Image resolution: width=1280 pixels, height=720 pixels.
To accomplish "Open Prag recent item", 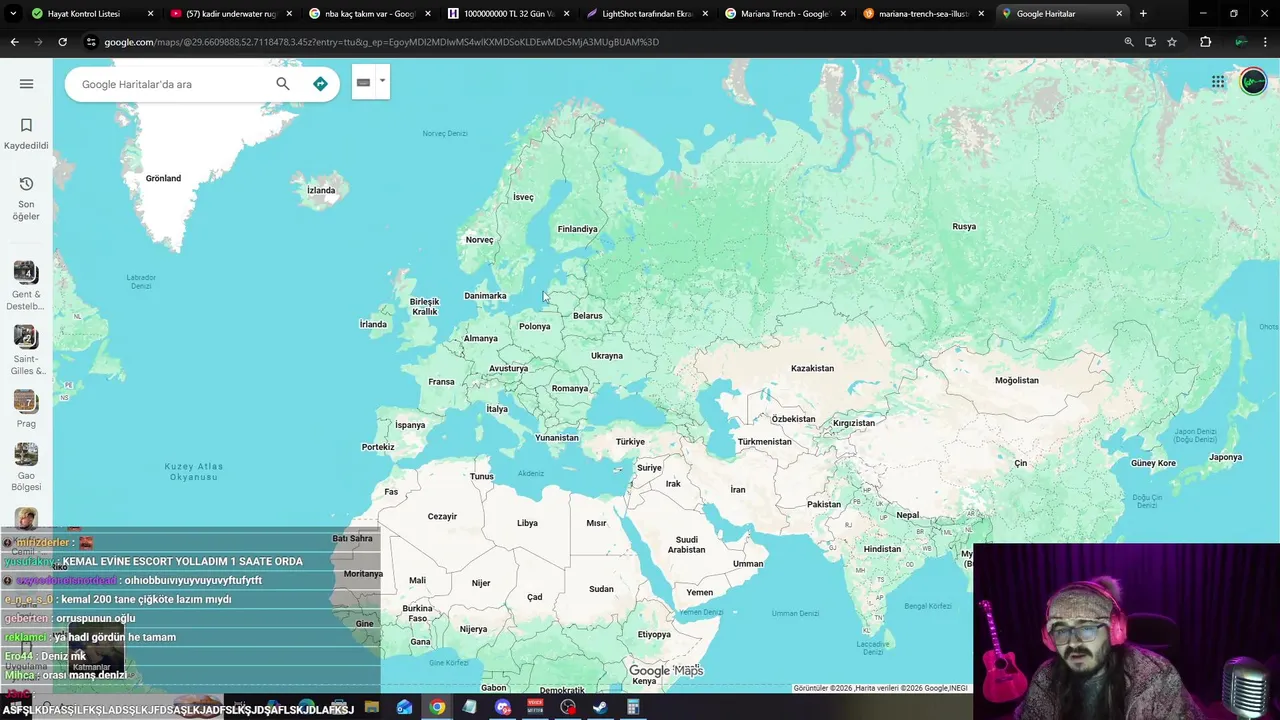I will pos(26,409).
